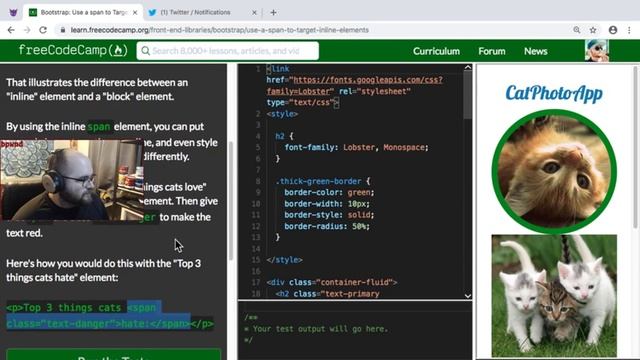Select the Bootstrap: Use a span tab
Screen dimensions: 640x360
83,13
